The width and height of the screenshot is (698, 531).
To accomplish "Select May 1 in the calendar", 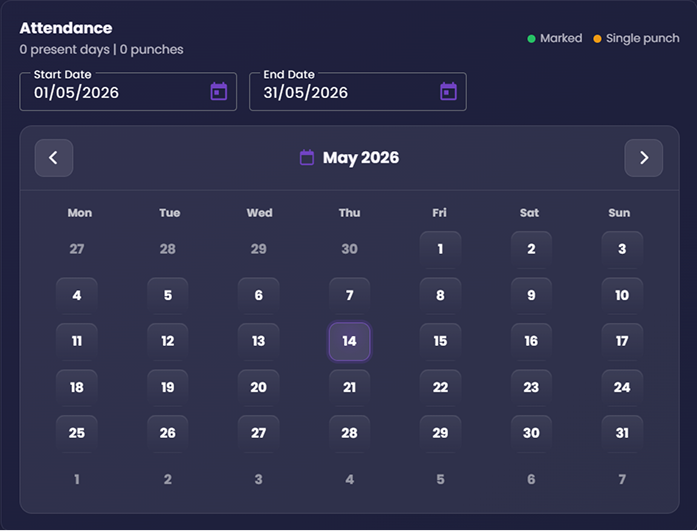I will pyautogui.click(x=440, y=249).
